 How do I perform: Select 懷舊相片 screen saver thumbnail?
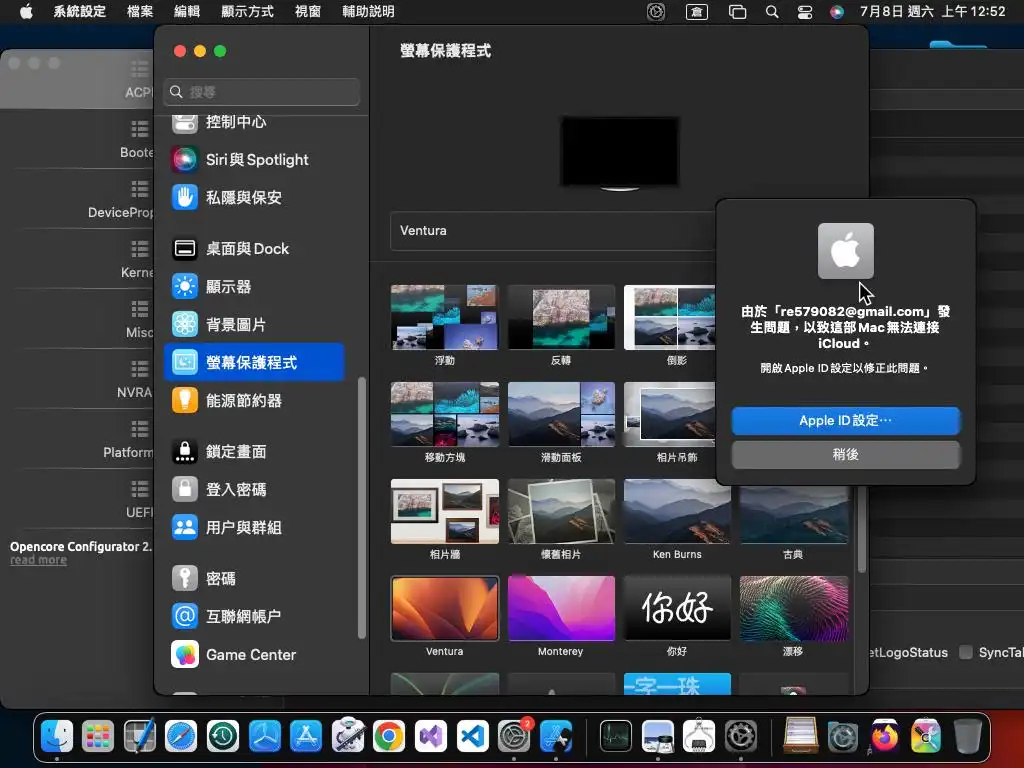[x=561, y=511]
